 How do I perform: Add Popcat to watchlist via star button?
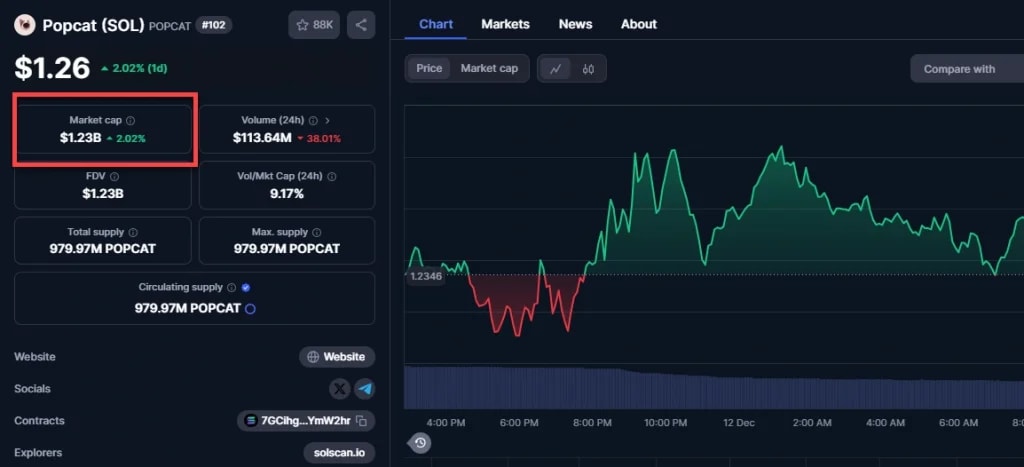point(314,25)
